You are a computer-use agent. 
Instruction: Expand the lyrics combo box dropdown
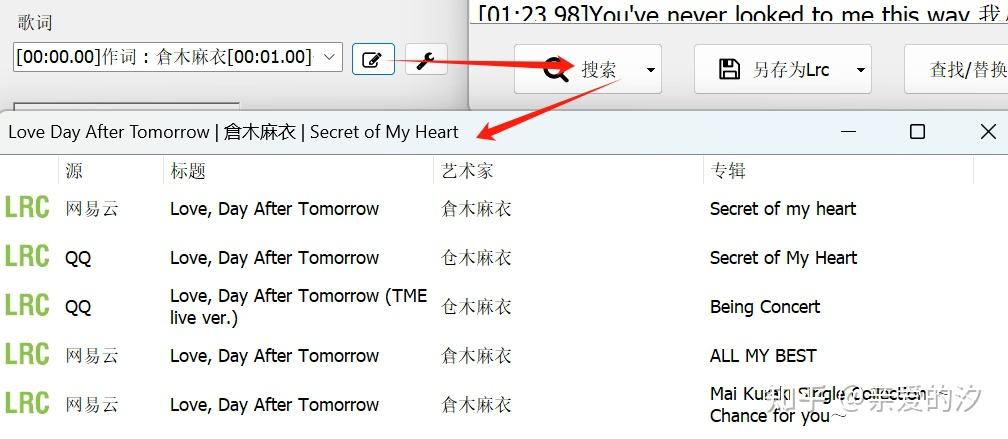pos(328,57)
